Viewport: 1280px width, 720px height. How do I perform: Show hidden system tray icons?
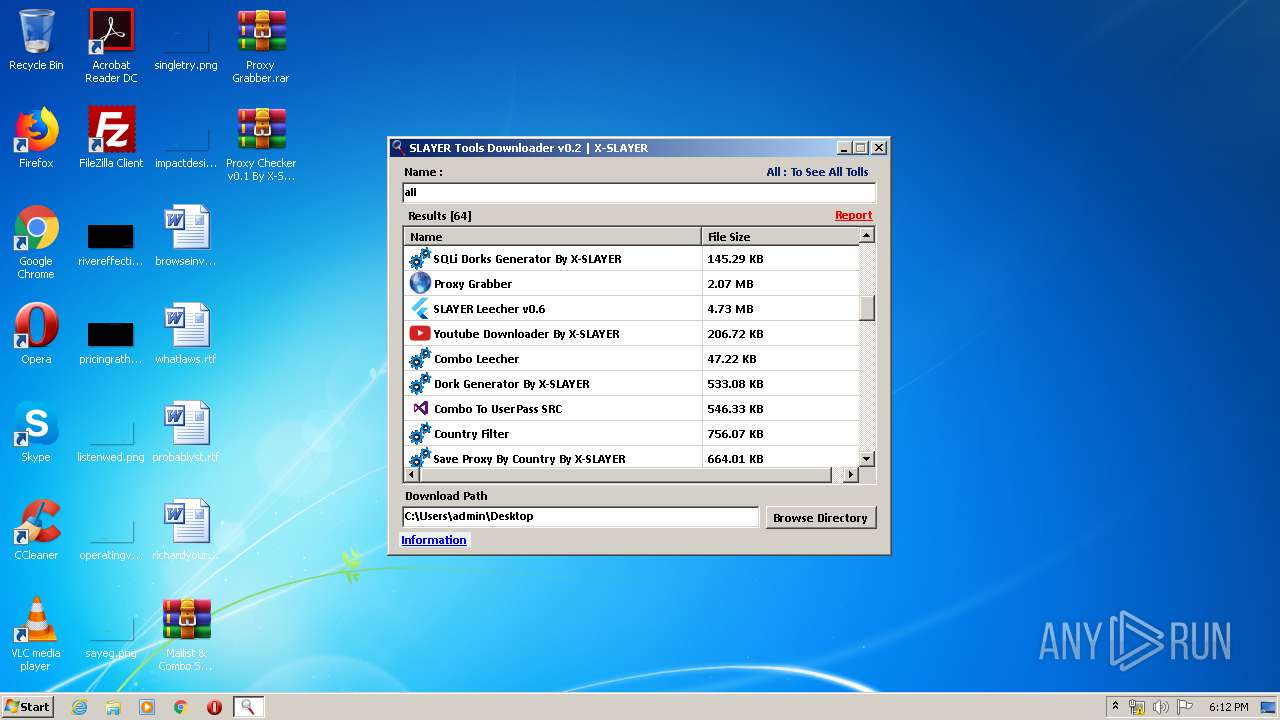click(1115, 707)
